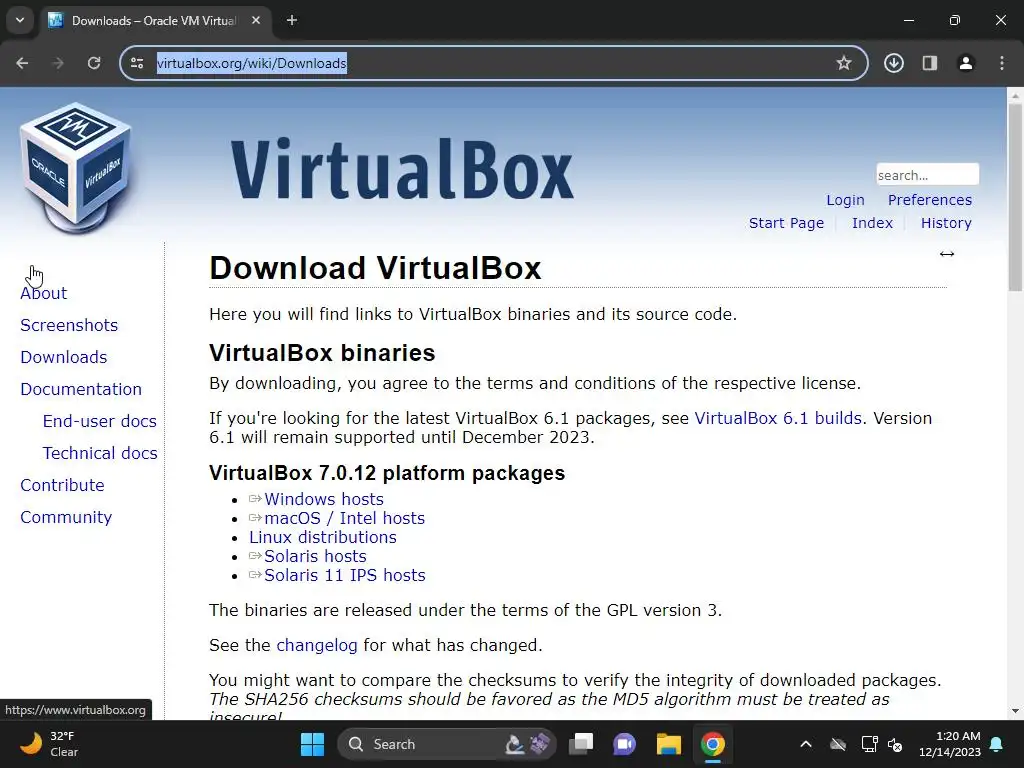Open Contribute in the sidebar
1024x768 pixels.
coord(62,485)
